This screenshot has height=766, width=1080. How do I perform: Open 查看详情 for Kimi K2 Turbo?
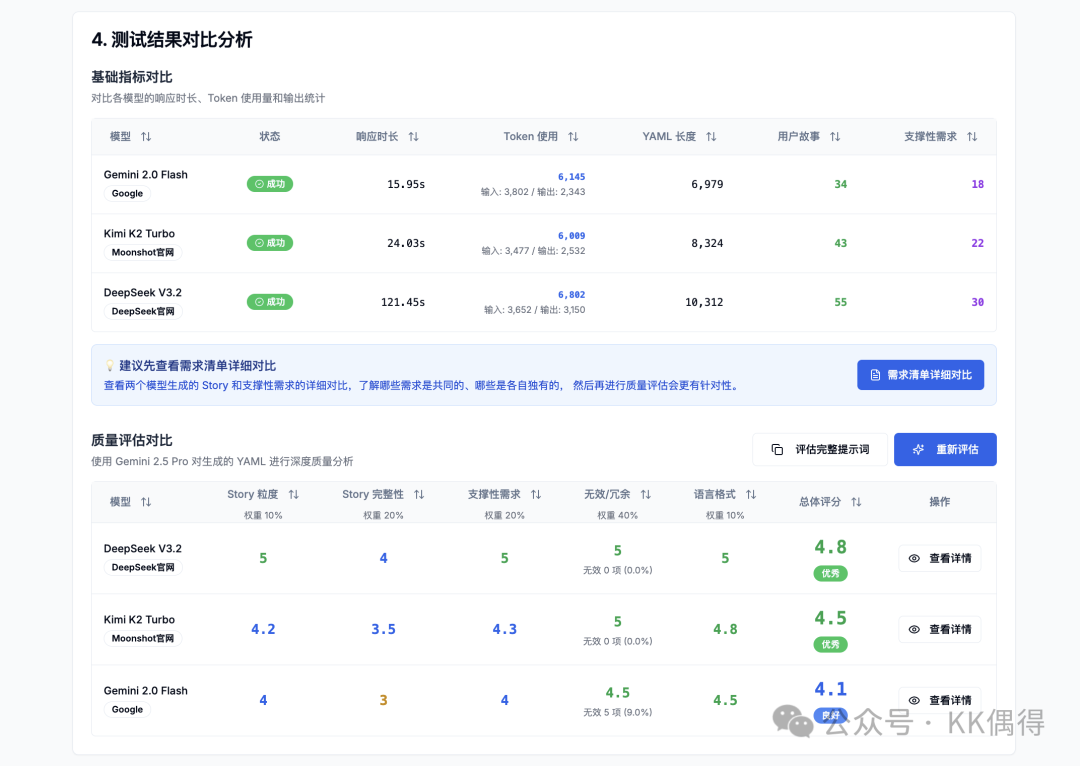pyautogui.click(x=939, y=630)
